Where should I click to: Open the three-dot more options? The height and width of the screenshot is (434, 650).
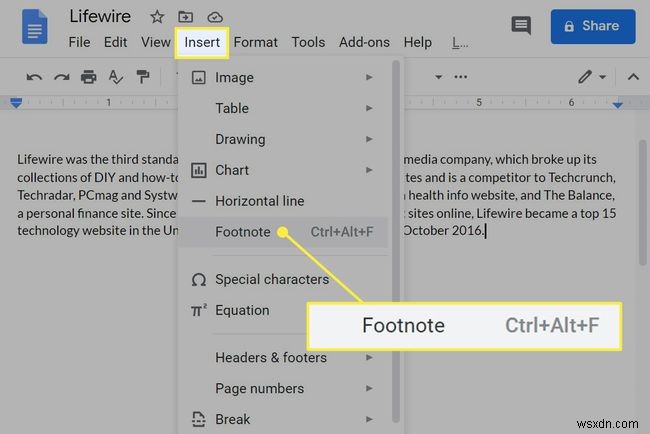461,77
